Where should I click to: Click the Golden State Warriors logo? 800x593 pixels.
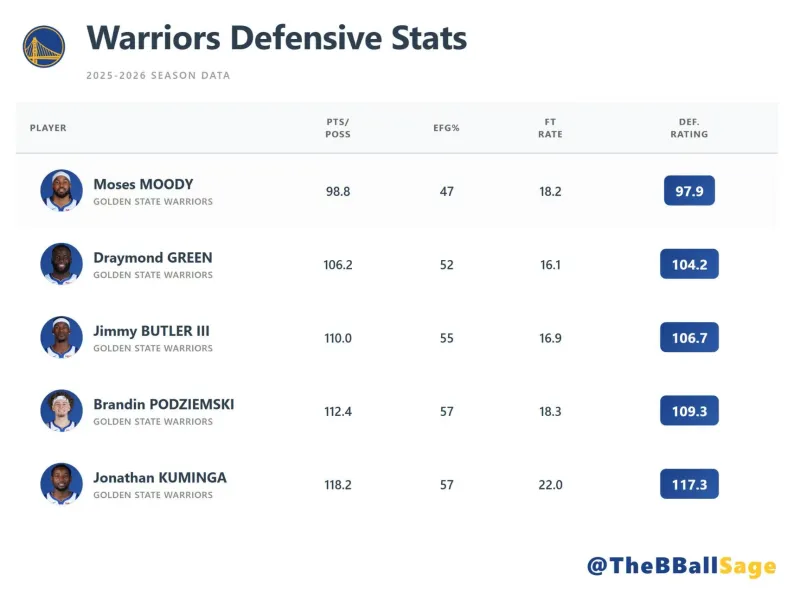pos(44,47)
